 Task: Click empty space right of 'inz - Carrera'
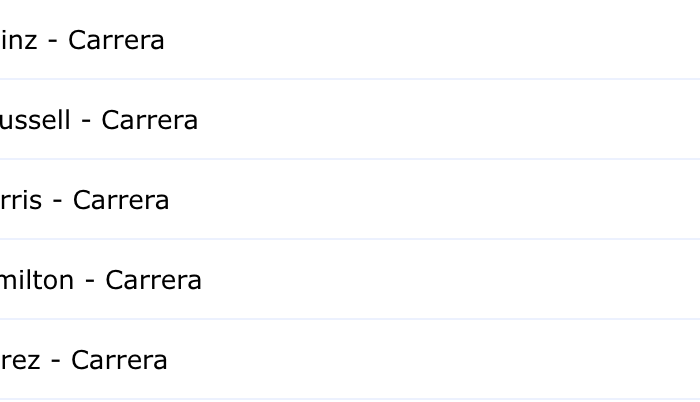432,40
